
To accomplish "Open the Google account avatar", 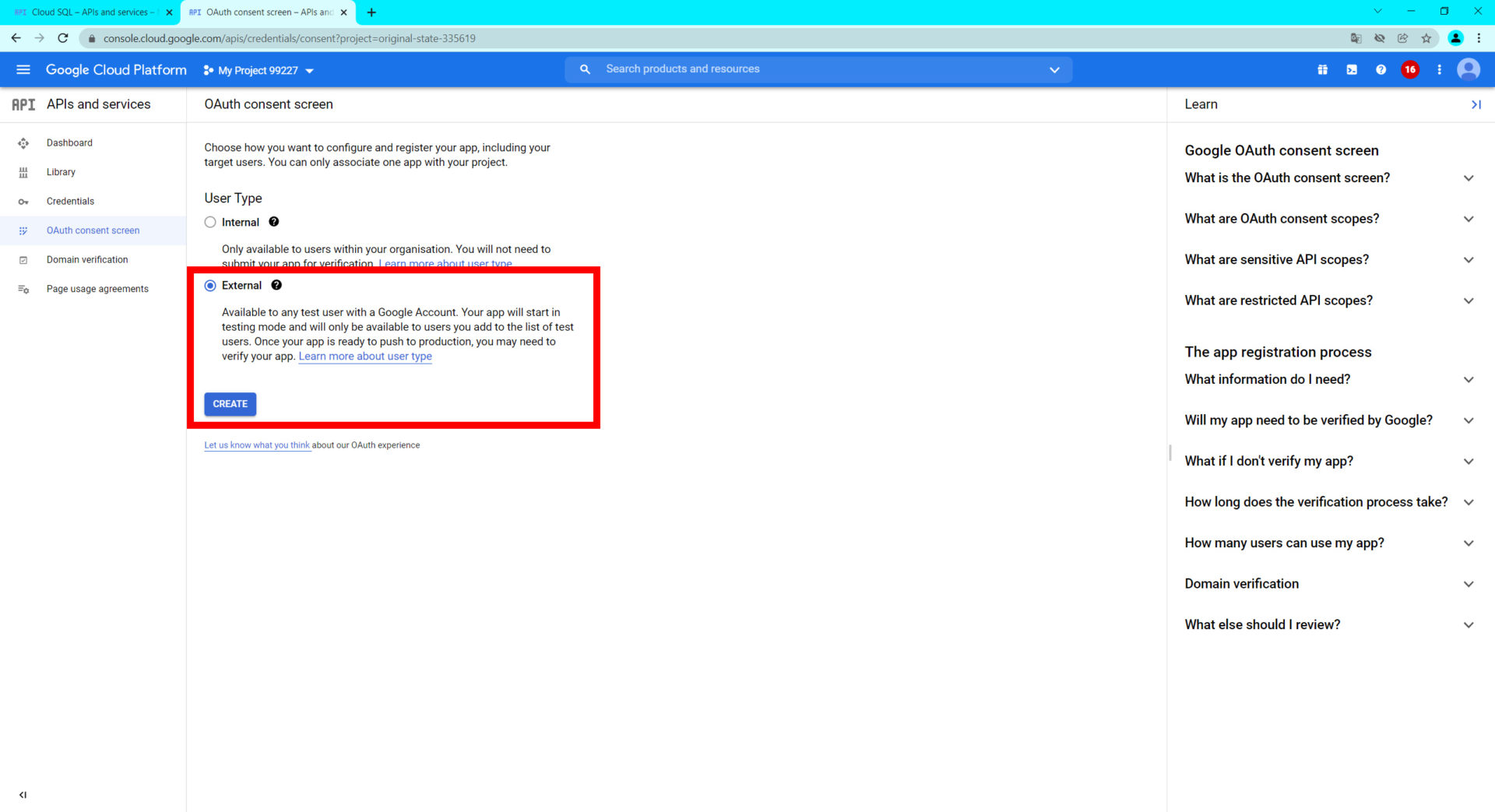I will coord(1469,69).
